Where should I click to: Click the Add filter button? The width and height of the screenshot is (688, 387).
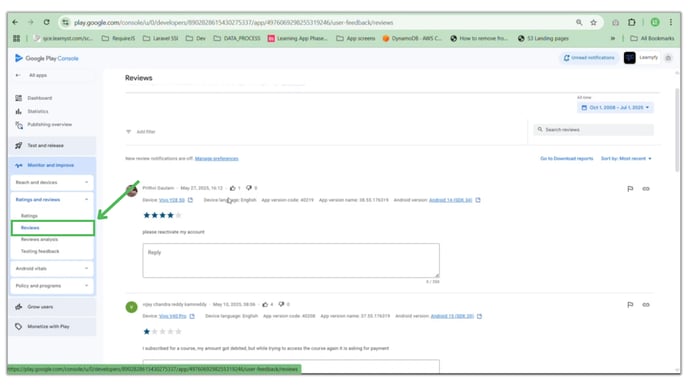point(141,132)
